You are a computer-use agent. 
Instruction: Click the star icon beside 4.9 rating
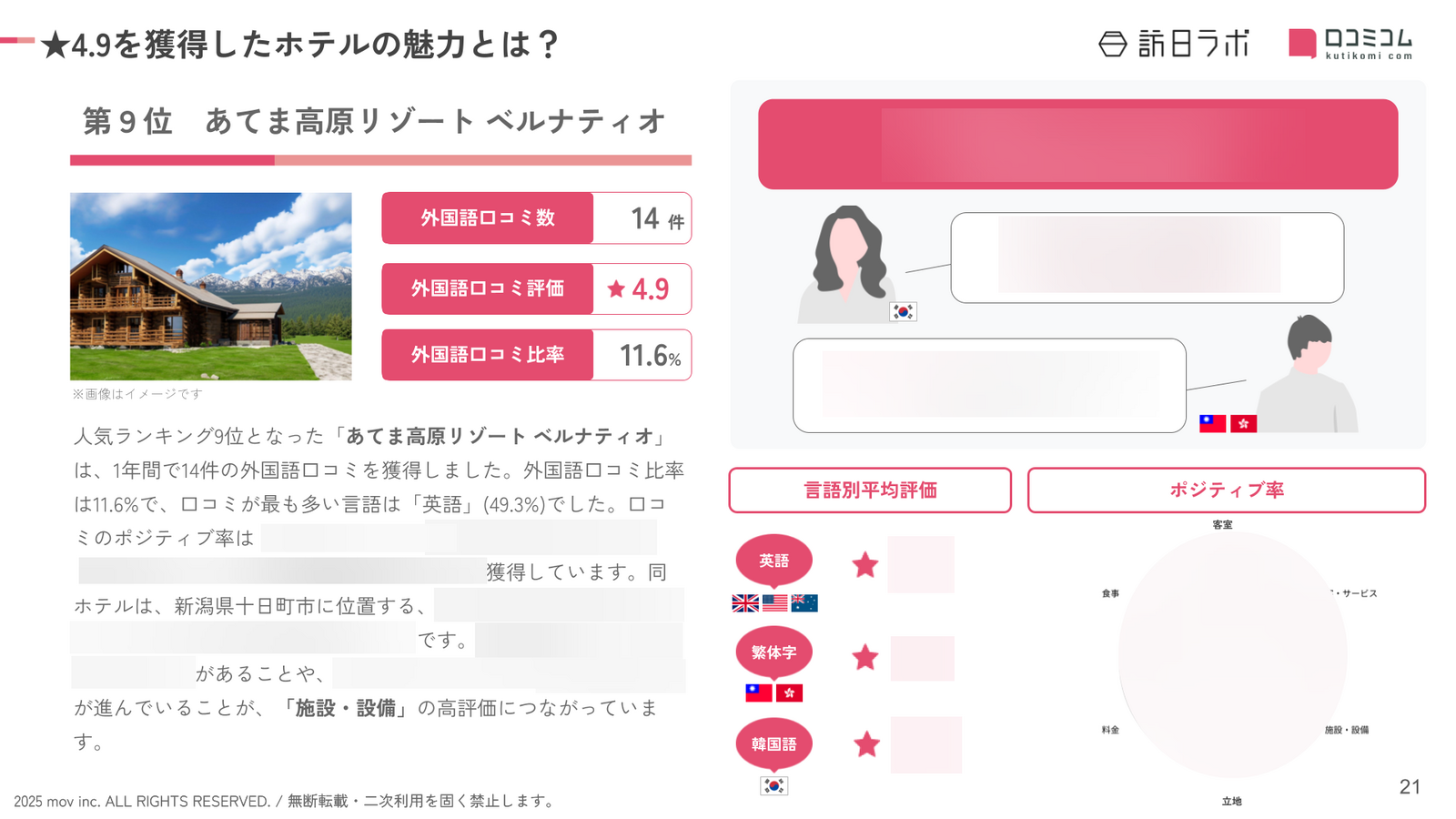(616, 289)
